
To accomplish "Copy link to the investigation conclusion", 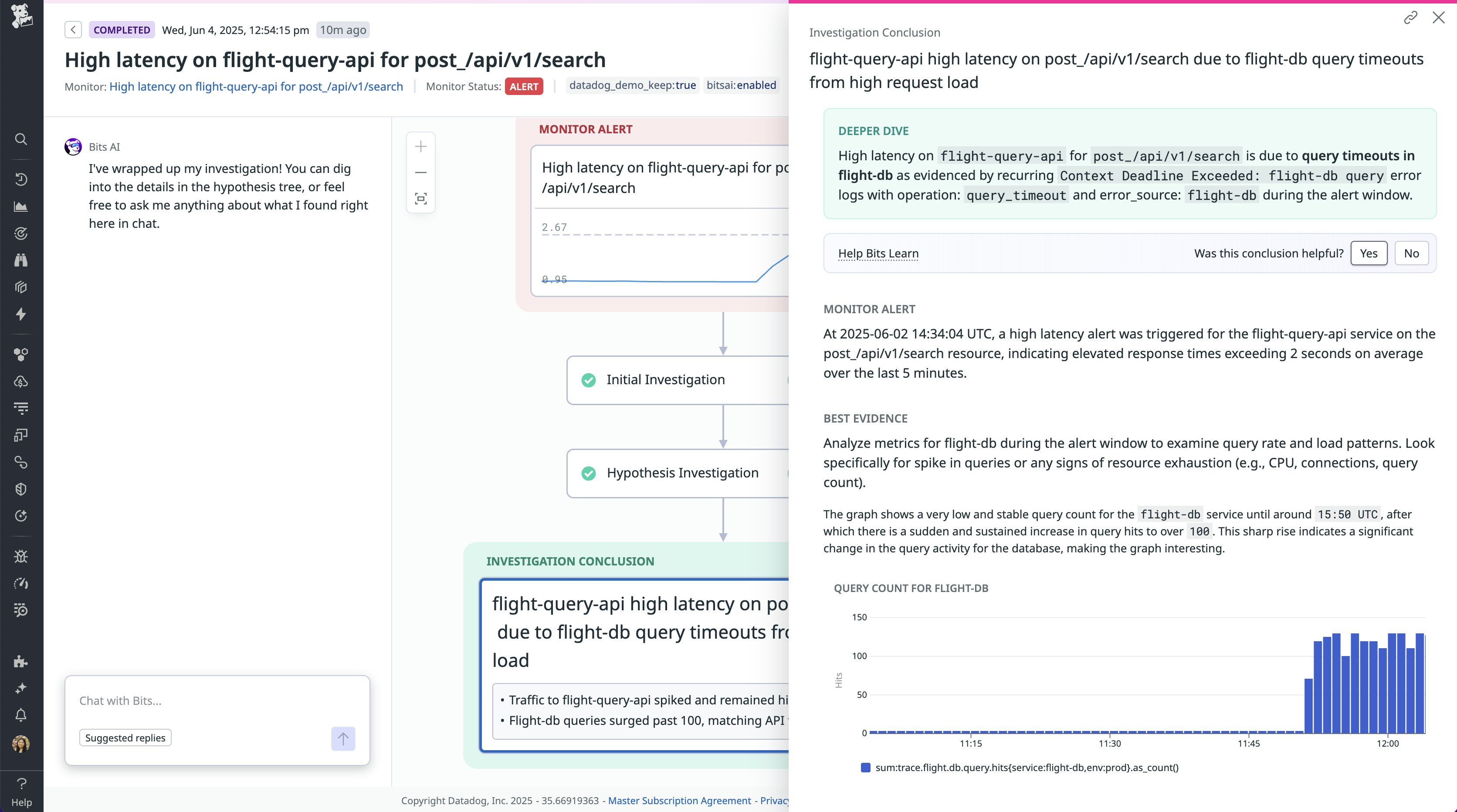I will (1411, 17).
